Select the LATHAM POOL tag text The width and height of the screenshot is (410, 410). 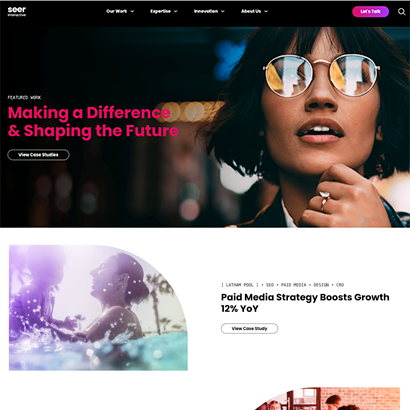(x=240, y=285)
